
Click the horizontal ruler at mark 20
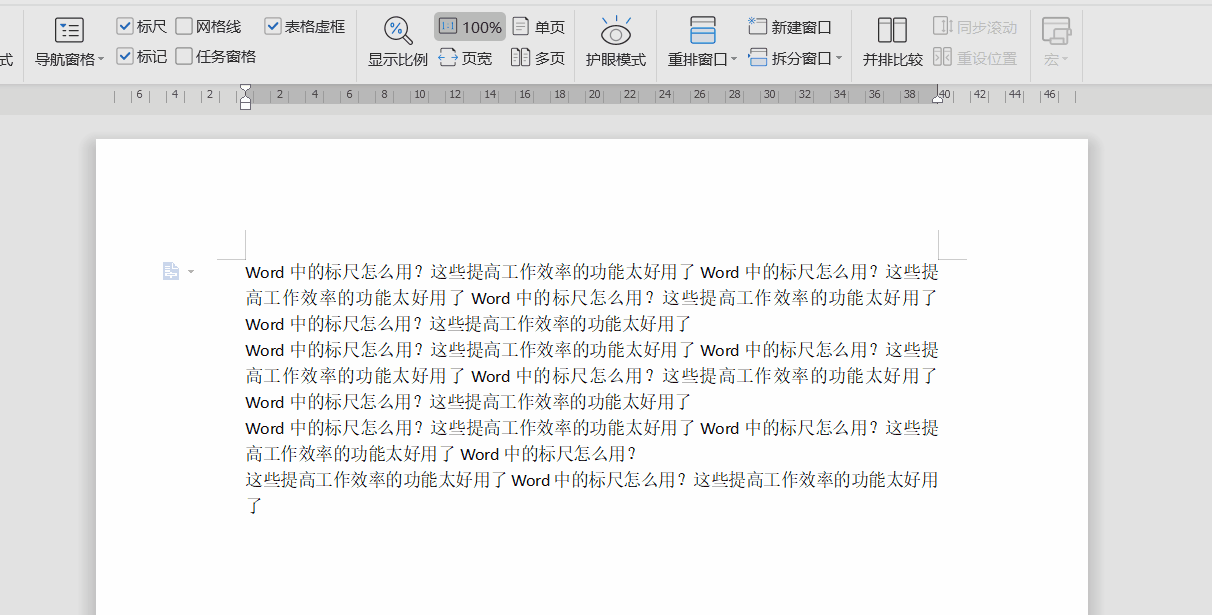click(594, 96)
